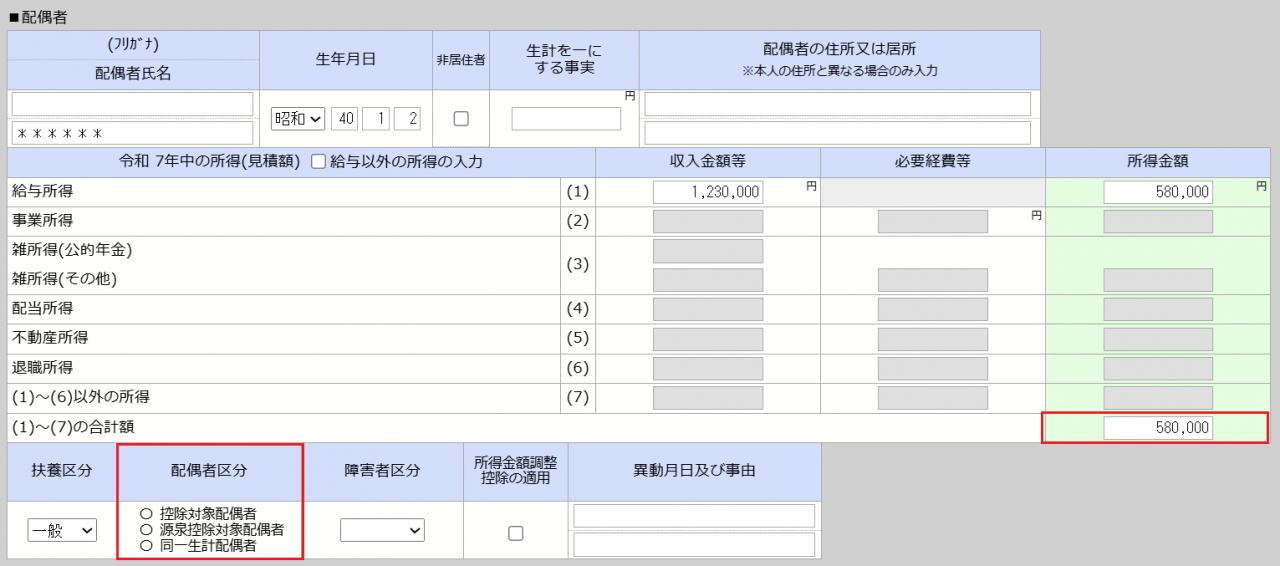Click the 生年月日 column header
This screenshot has width=1280, height=566.
click(x=345, y=59)
